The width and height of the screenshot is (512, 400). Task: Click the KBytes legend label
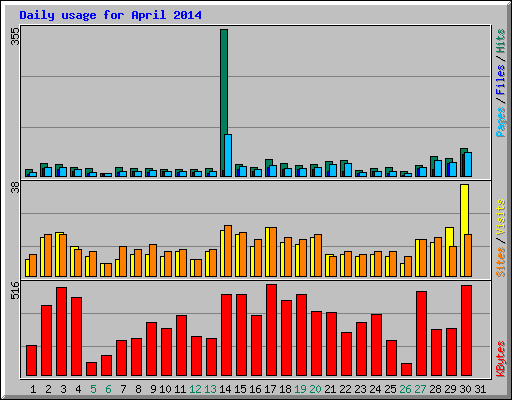click(x=501, y=359)
